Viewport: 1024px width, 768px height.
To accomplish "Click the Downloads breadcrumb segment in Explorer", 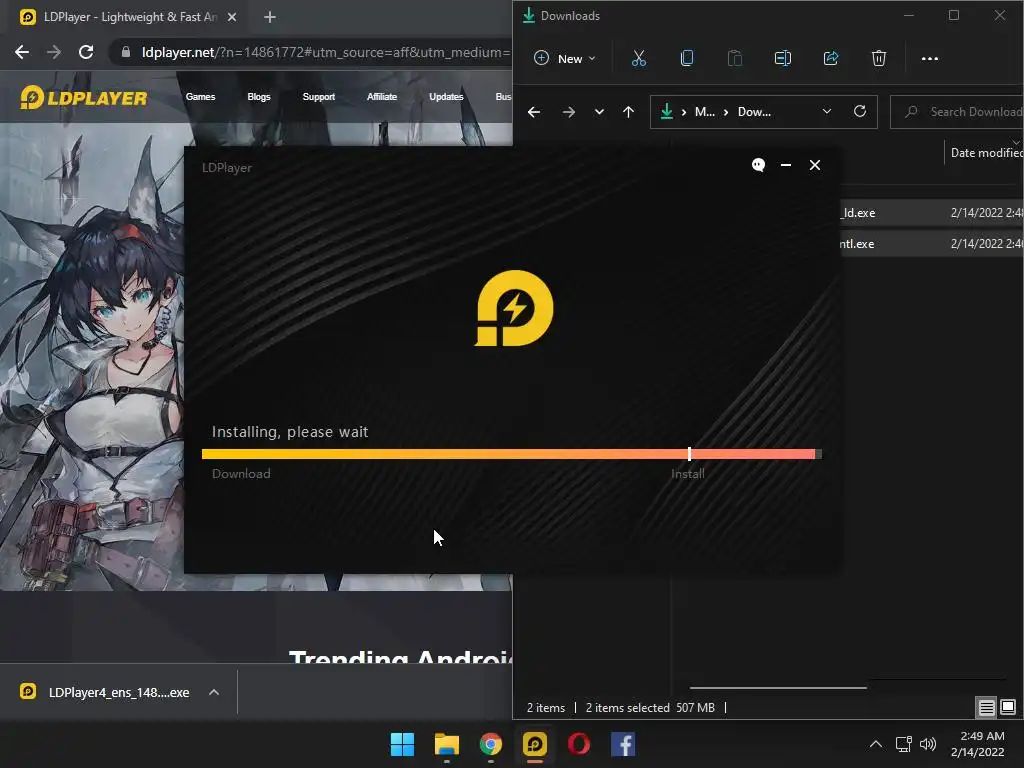I will (754, 112).
